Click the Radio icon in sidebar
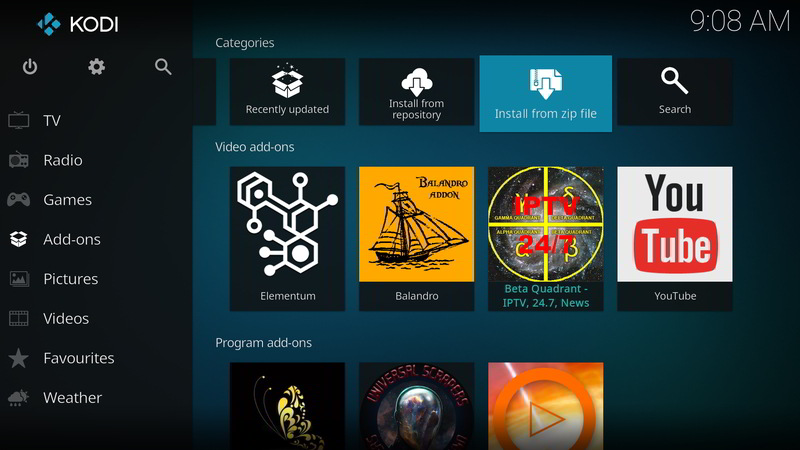The height and width of the screenshot is (450, 800). [x=19, y=160]
